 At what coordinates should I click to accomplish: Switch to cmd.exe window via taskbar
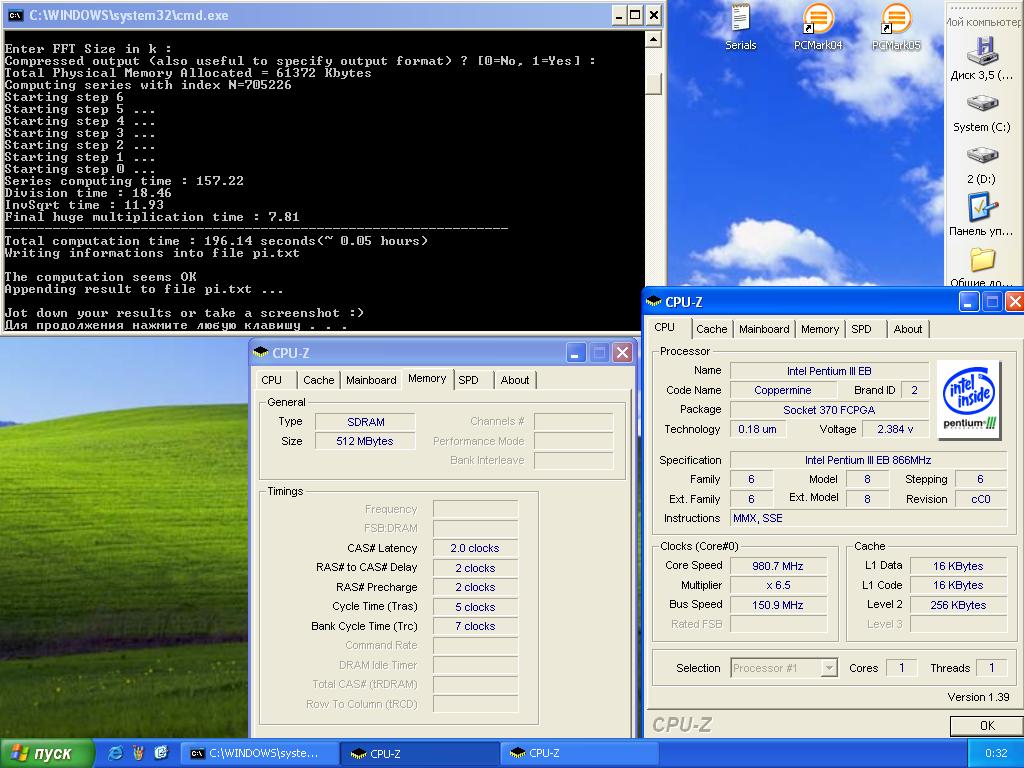259,753
